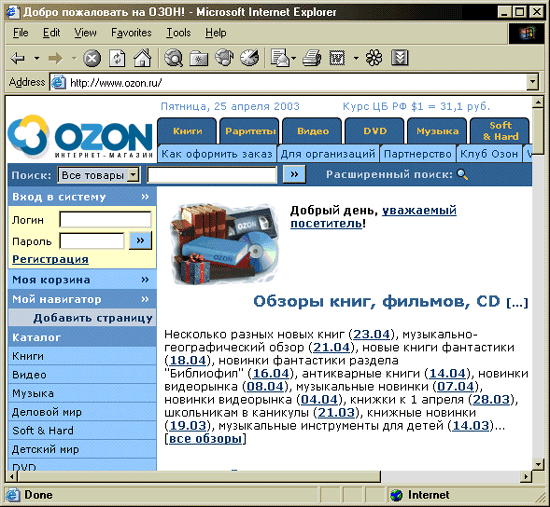Viewport: 550px width, 507px height.
Task: Open the magnifier icon for Расширенный поиск
Action: pos(463,174)
